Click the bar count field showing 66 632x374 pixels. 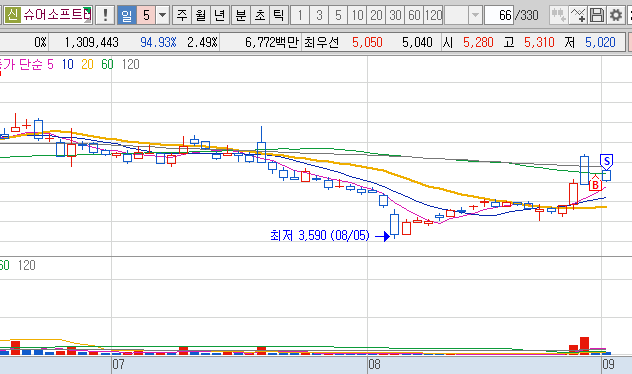[x=499, y=15]
